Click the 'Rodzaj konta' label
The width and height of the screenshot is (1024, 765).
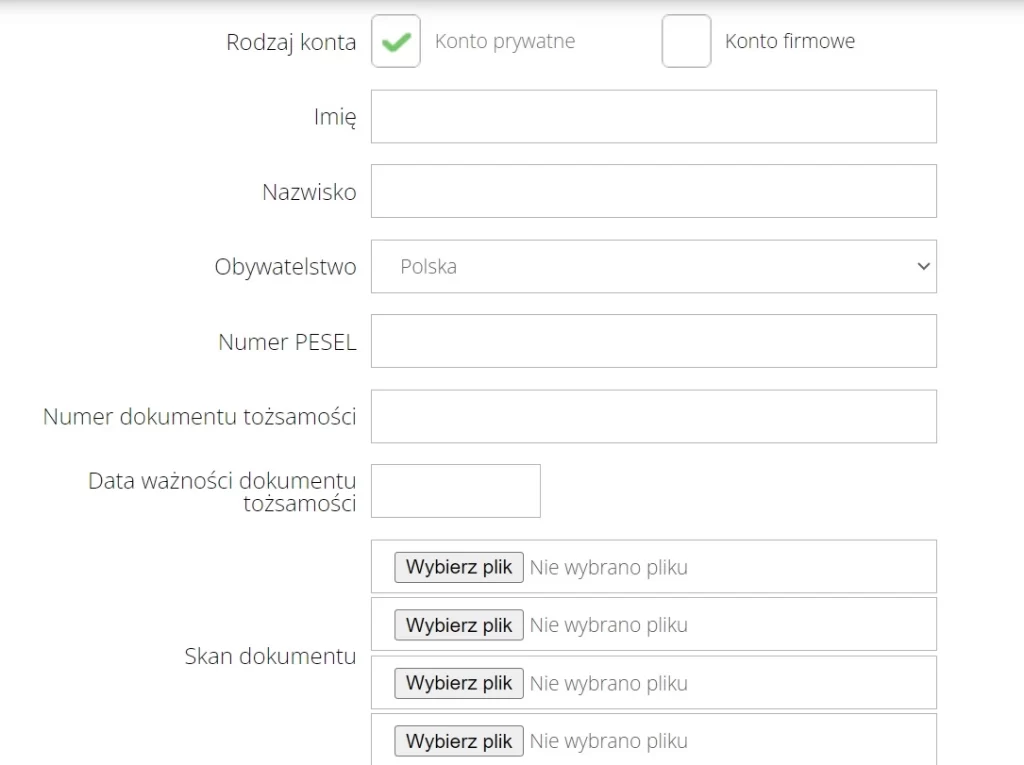tap(291, 42)
